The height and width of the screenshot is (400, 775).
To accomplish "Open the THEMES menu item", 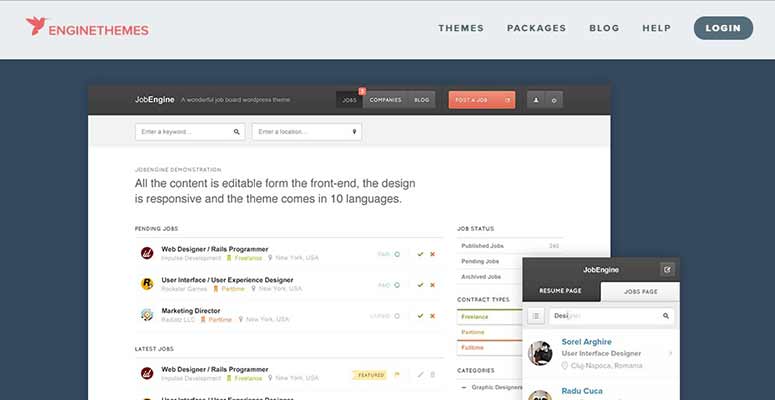I will click(461, 28).
